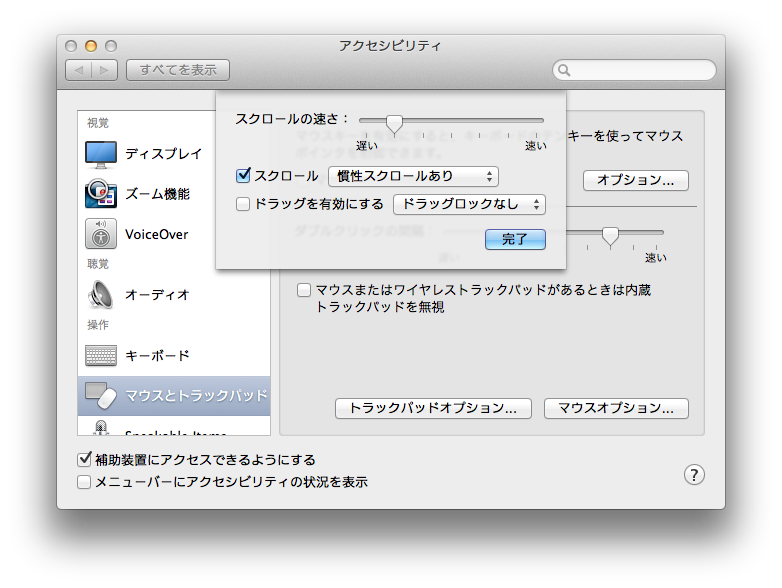
Task: Click the アクセシビリティ window title
Action: [x=391, y=46]
